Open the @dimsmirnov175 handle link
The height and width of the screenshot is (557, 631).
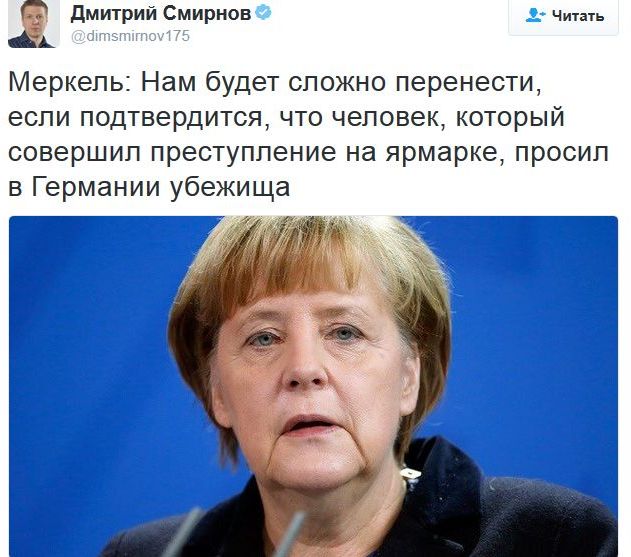130,36
